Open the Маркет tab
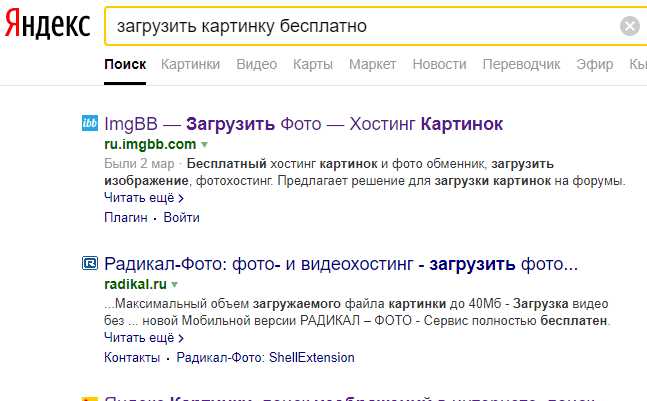The width and height of the screenshot is (647, 401). click(x=372, y=64)
